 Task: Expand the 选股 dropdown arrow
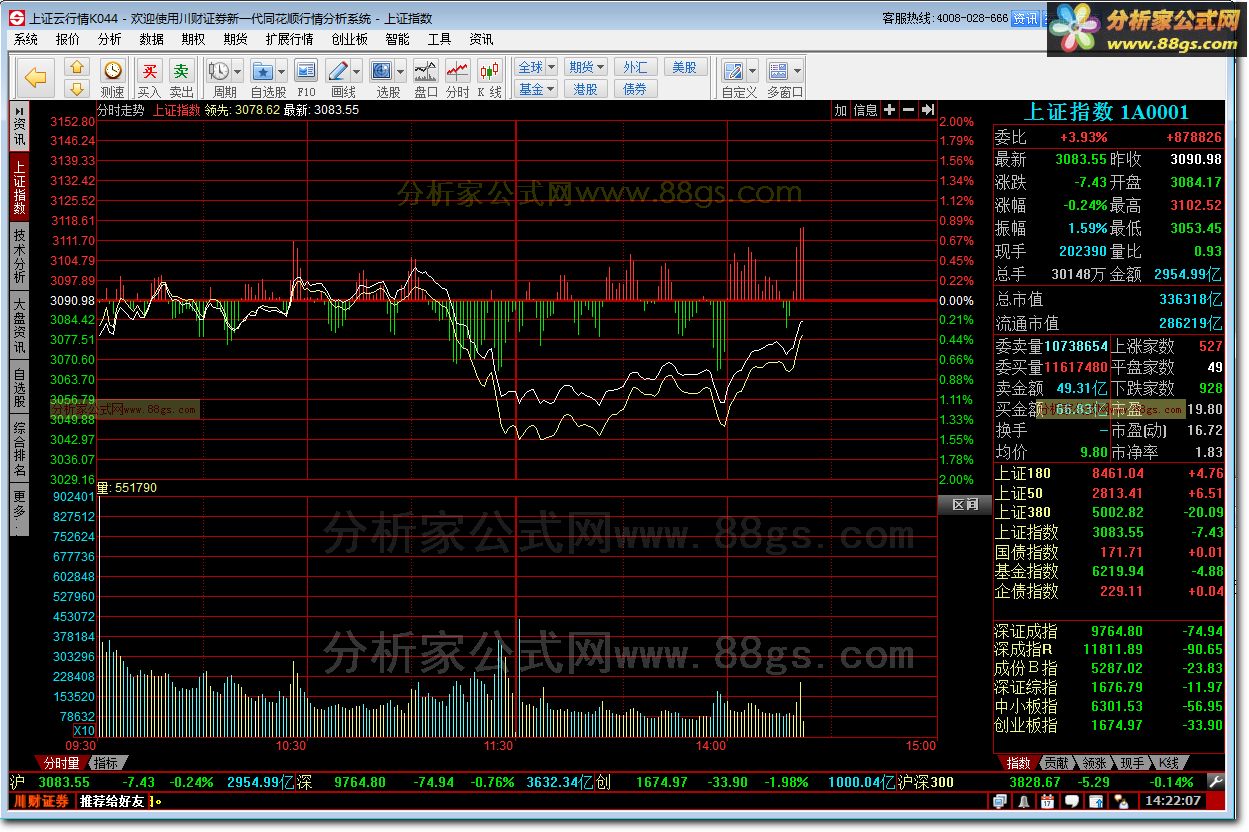pos(400,71)
